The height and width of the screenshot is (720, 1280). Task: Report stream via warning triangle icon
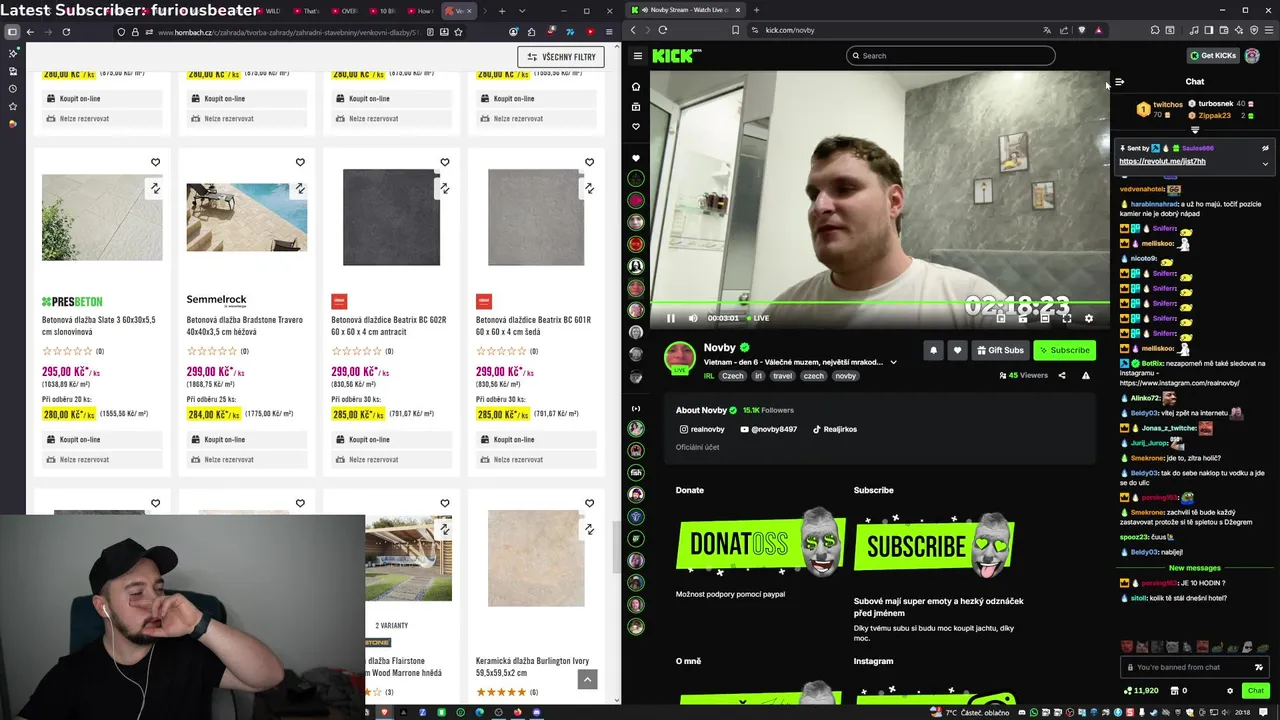(x=1086, y=376)
